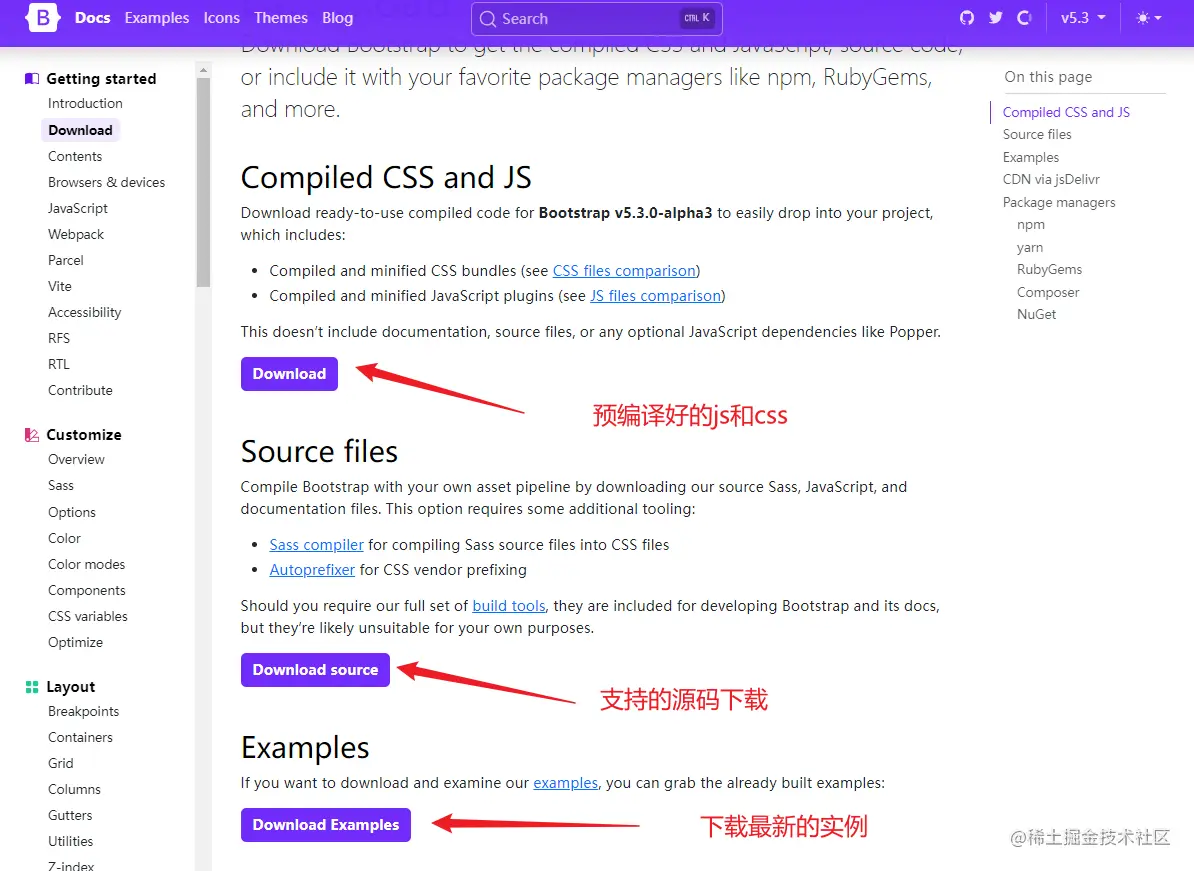
Task: Open RTL sidebar page
Action: (x=59, y=364)
